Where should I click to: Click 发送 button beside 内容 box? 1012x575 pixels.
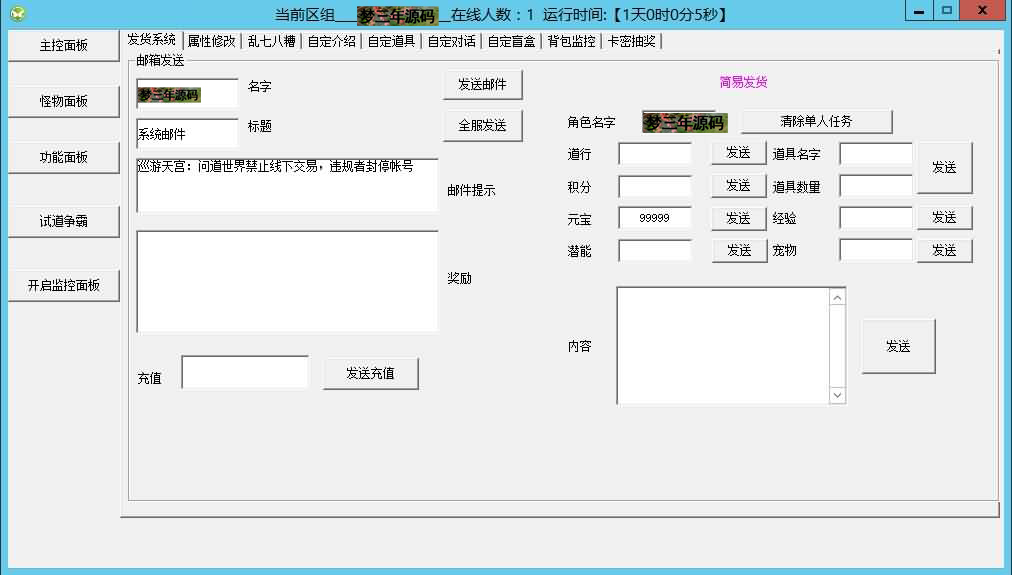click(898, 347)
